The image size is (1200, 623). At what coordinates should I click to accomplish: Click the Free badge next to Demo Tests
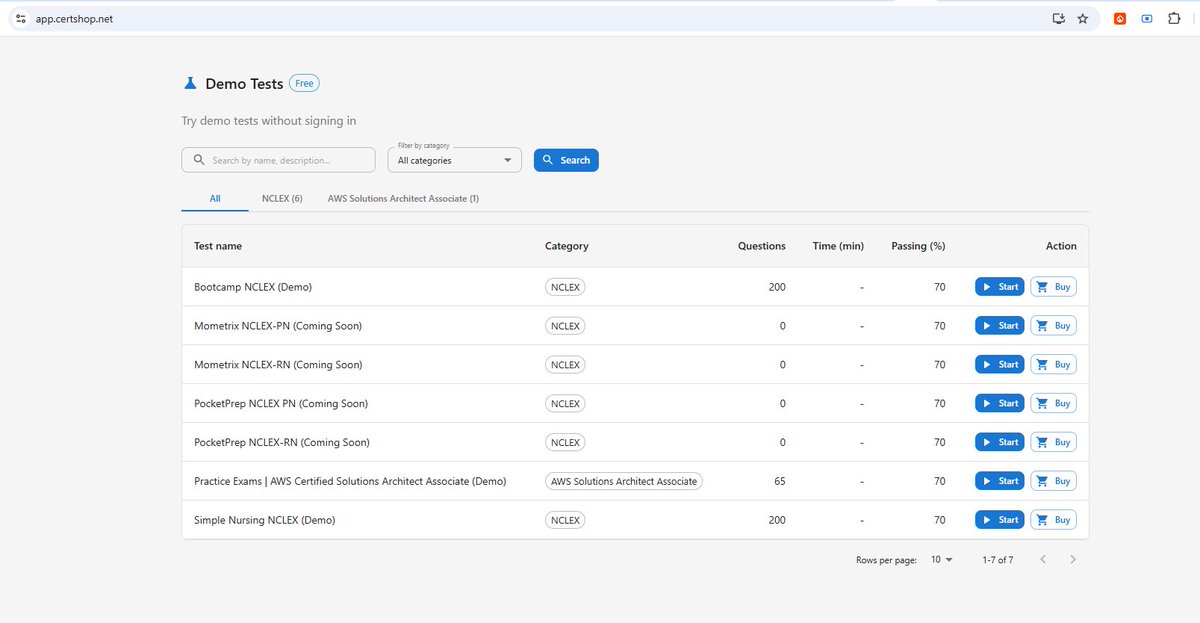(304, 84)
